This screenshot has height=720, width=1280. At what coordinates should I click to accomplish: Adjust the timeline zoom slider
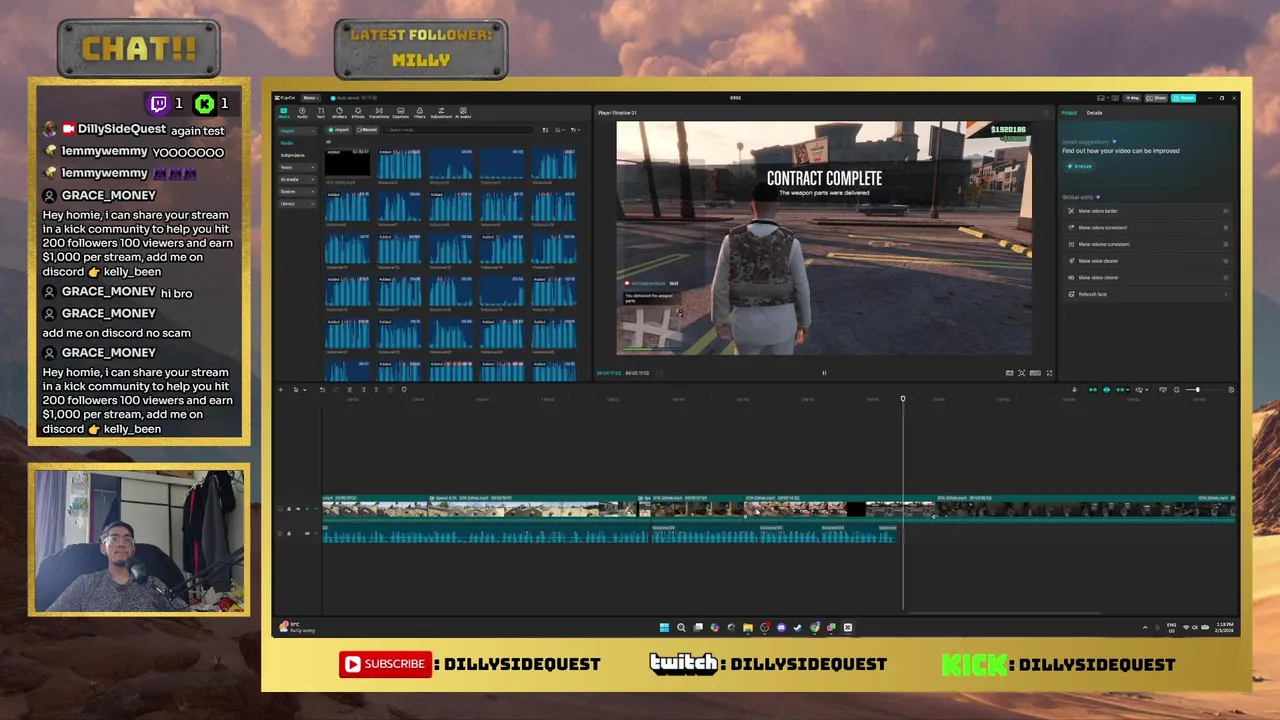tap(1197, 390)
